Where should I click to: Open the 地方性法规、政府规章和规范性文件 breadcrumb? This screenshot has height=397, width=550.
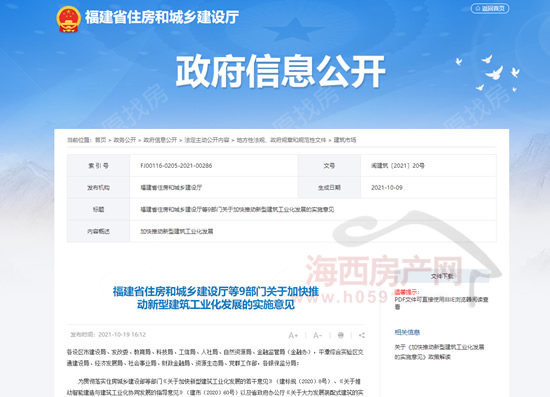click(281, 140)
